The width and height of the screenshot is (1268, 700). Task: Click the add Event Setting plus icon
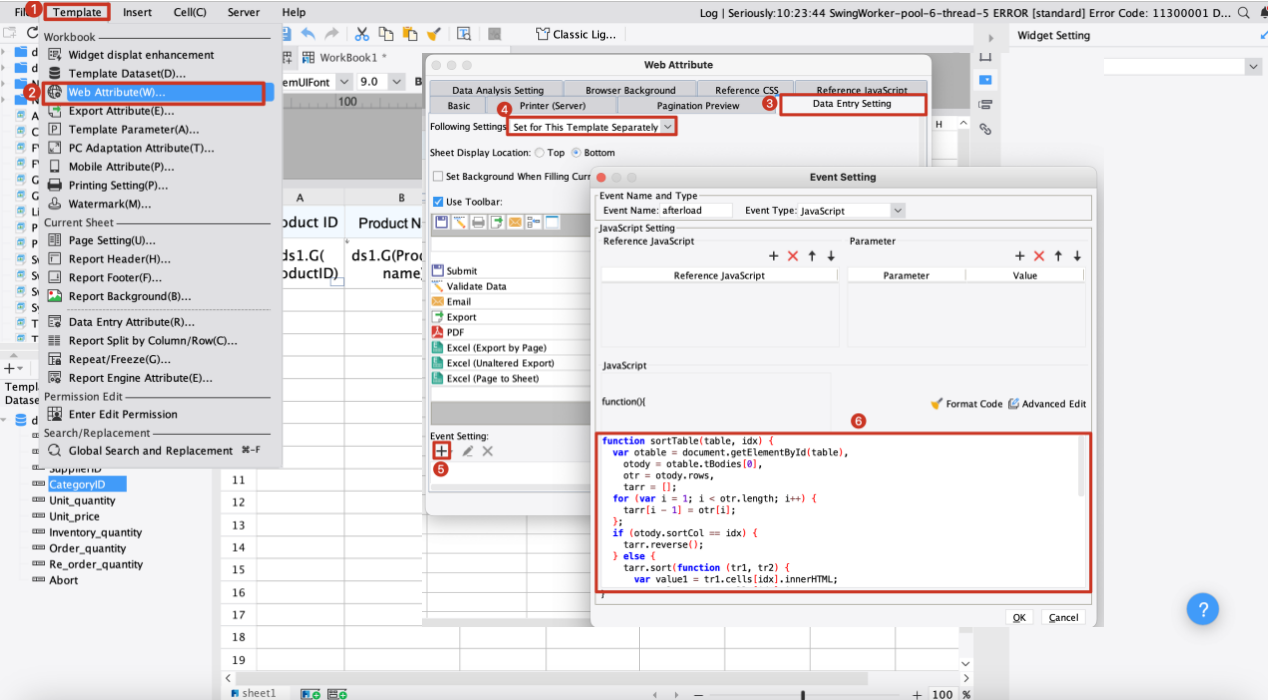(x=442, y=451)
